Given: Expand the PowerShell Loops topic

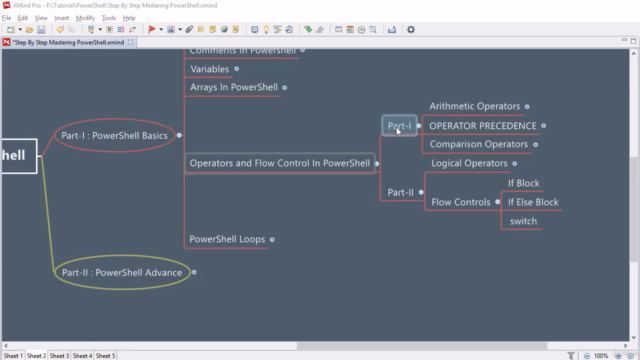Looking at the screenshot, I should [272, 240].
